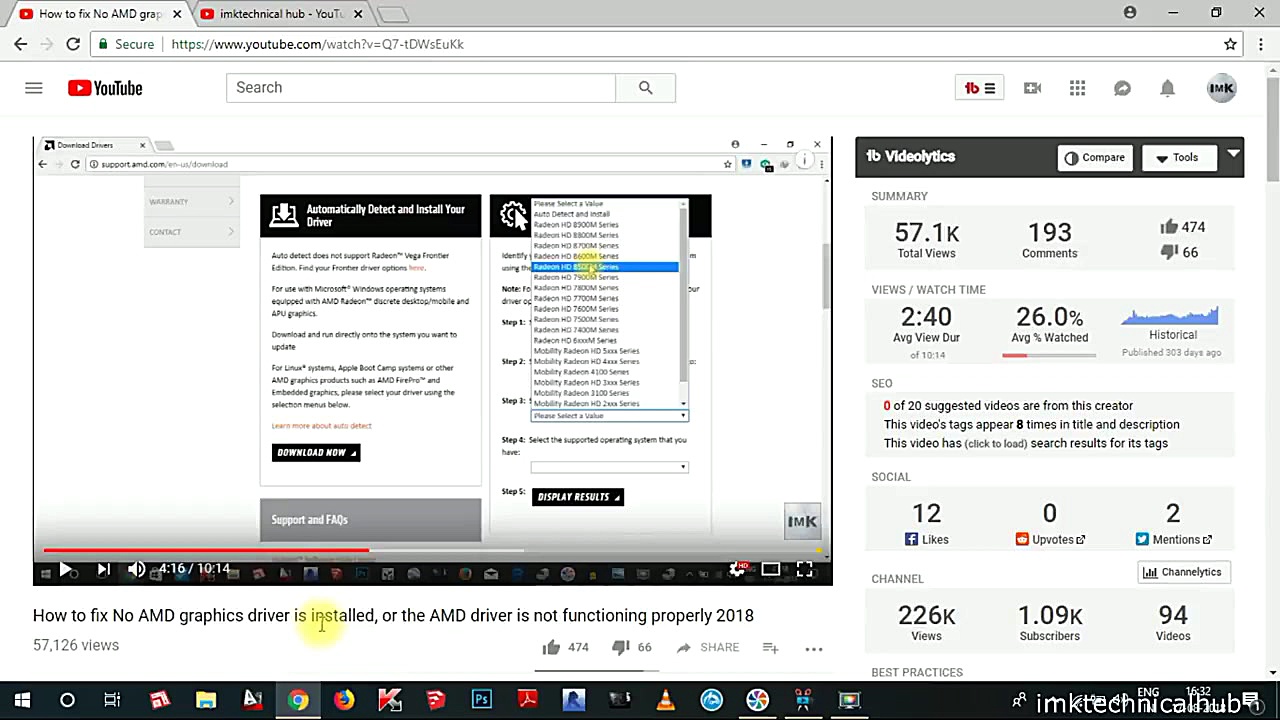The height and width of the screenshot is (720, 1280).
Task: Open Adobe Acrobat from the taskbar
Action: [528, 700]
